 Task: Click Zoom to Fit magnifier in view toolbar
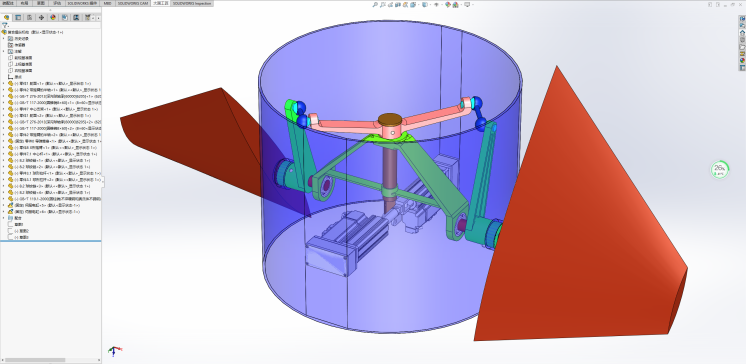pos(375,5)
